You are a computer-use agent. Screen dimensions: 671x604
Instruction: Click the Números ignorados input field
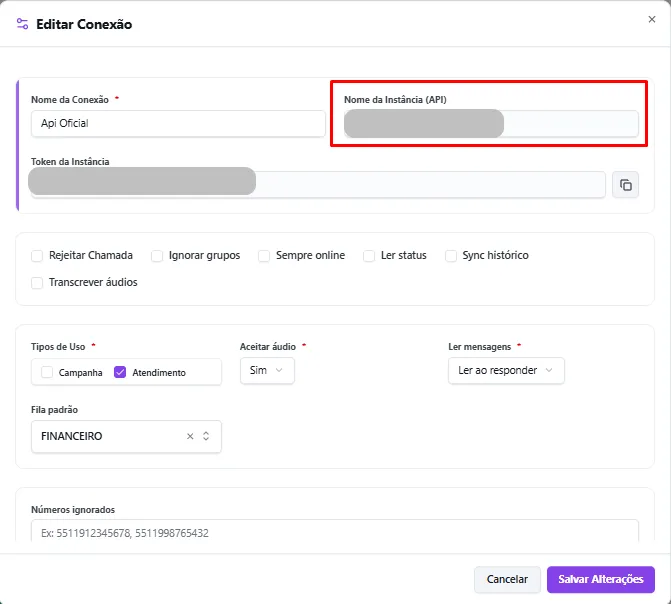tap(335, 531)
